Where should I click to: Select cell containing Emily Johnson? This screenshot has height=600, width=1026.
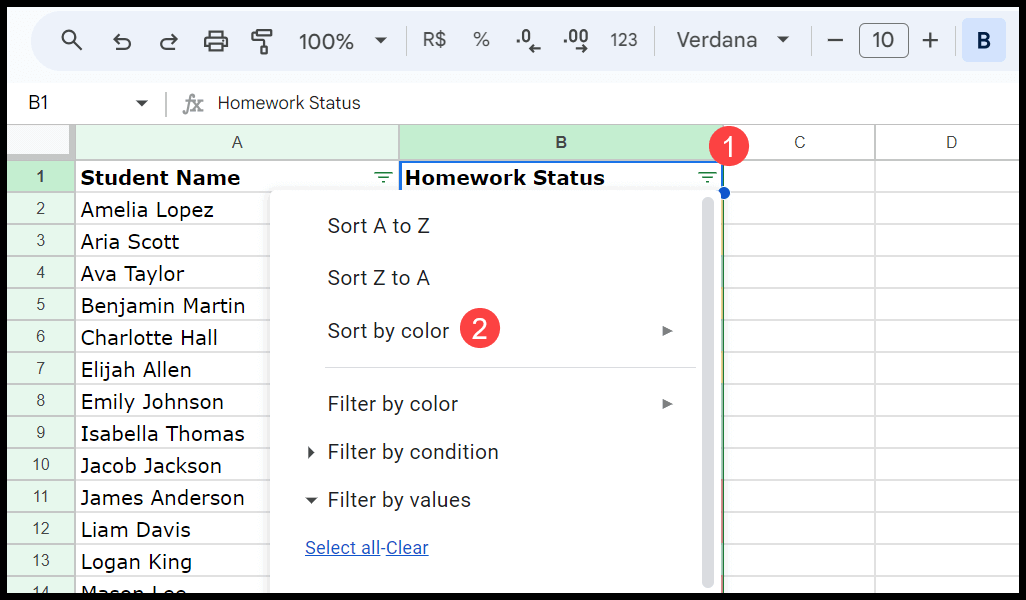[x=173, y=402]
